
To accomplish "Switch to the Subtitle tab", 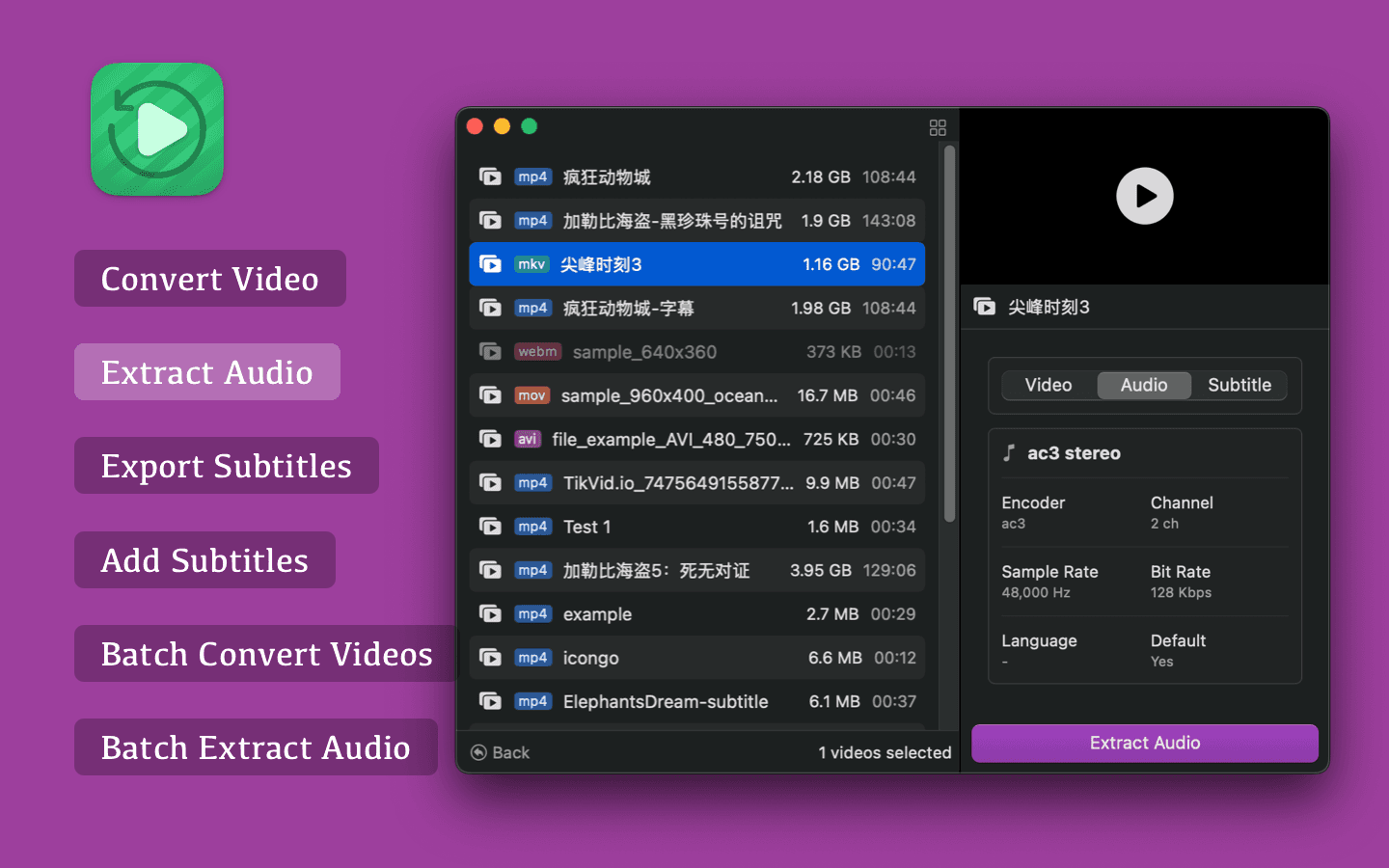I will coord(1239,385).
